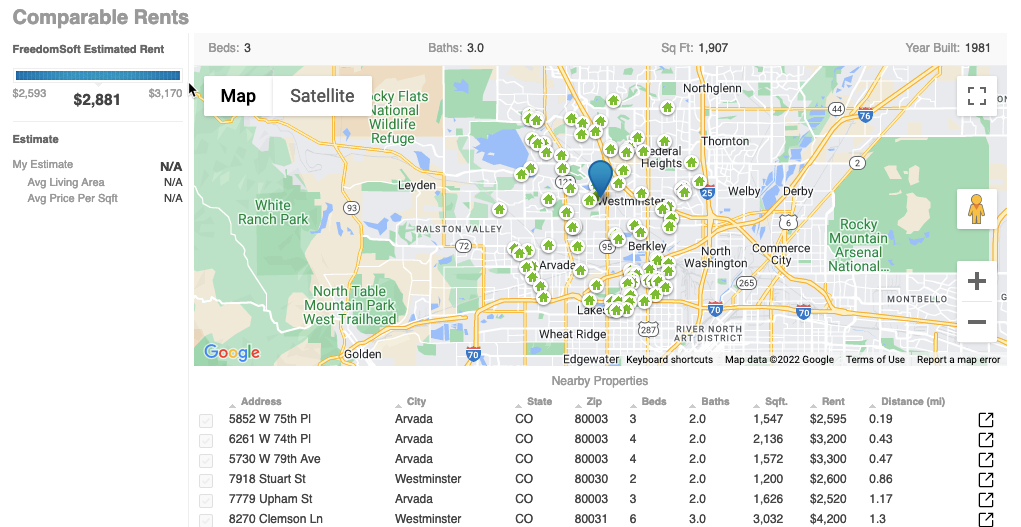
Task: Tick the checkbox for 7918 Stuart St
Action: point(206,480)
